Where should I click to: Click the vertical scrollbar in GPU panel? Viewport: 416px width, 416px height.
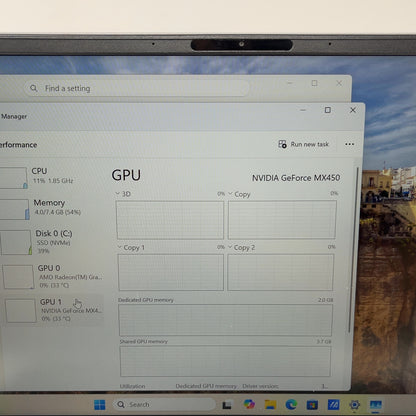click(x=352, y=250)
